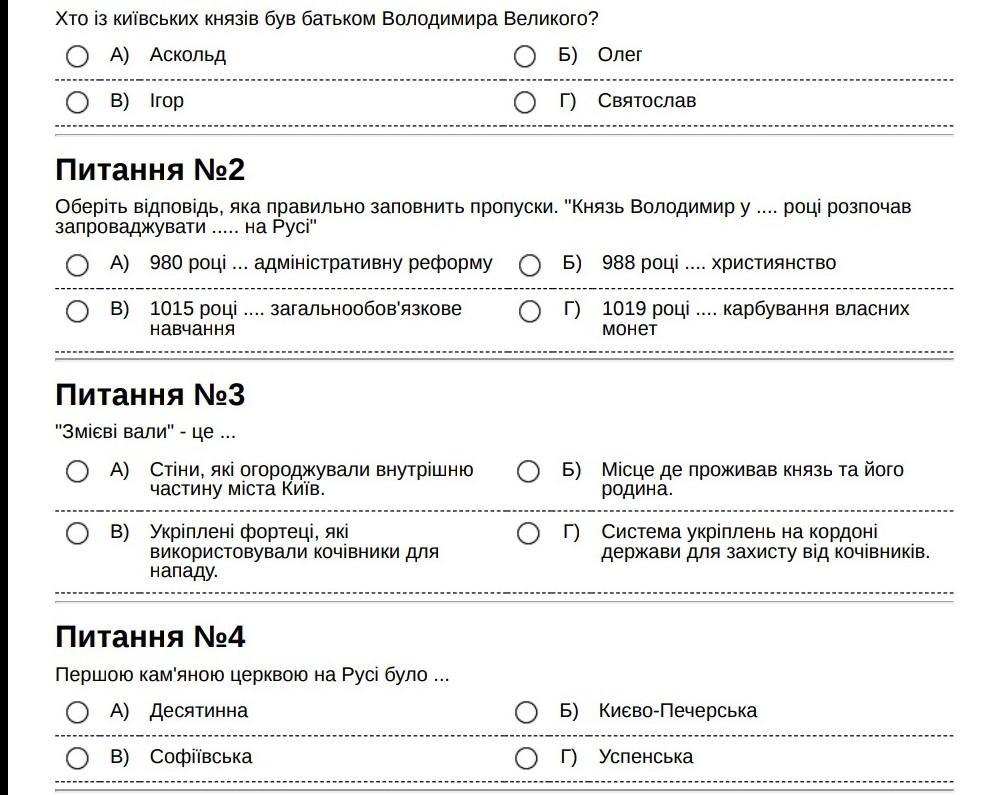Image resolution: width=989 pixels, height=795 pixels.
Task: Choose the Олег answer option
Action: click(525, 56)
